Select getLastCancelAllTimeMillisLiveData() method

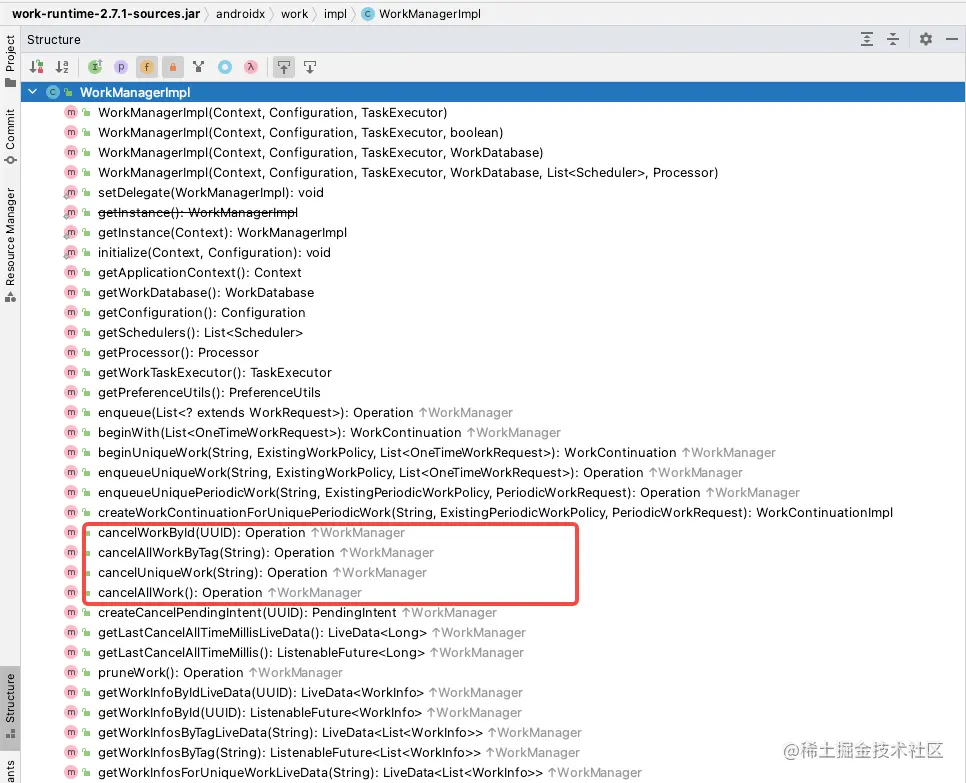(311, 633)
